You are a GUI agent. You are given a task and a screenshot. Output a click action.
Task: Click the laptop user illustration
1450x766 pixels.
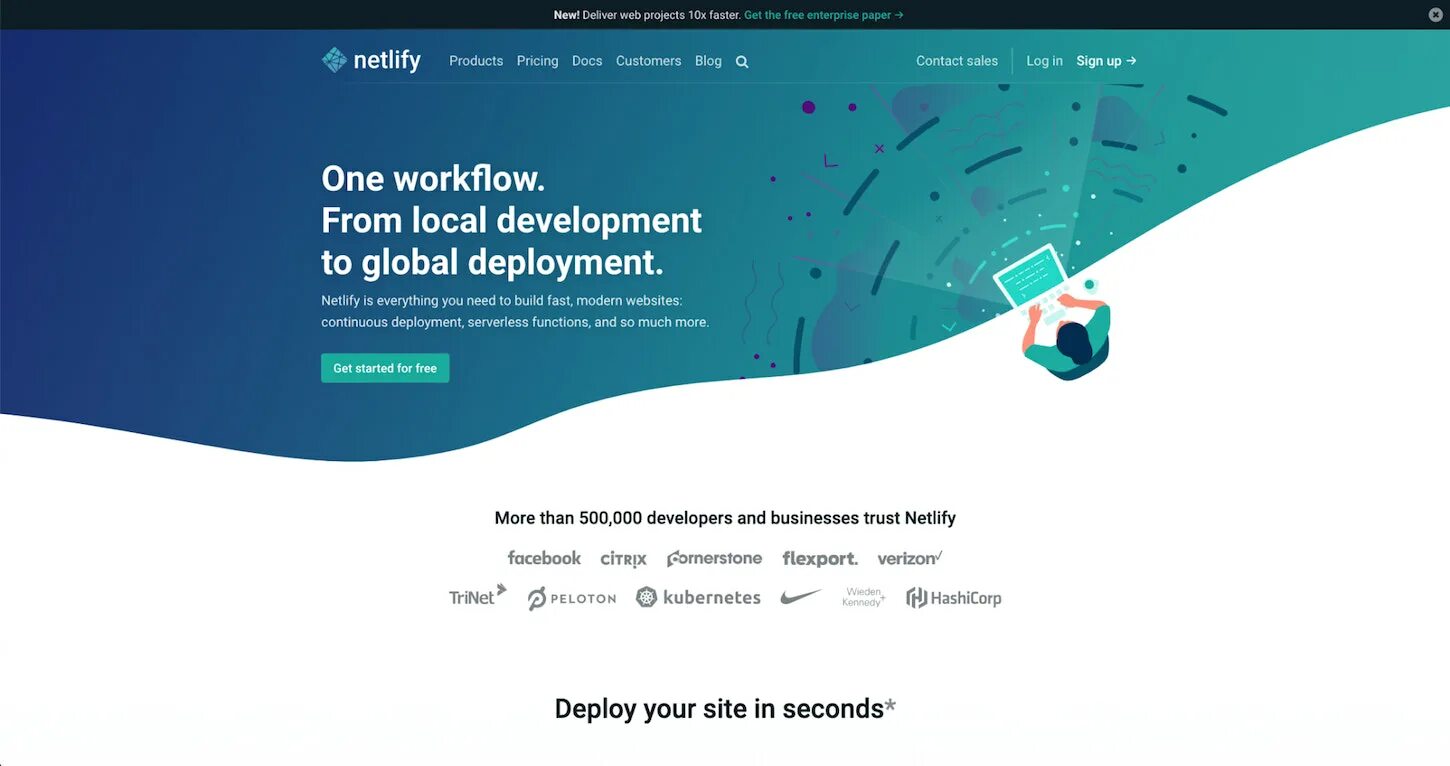1053,311
